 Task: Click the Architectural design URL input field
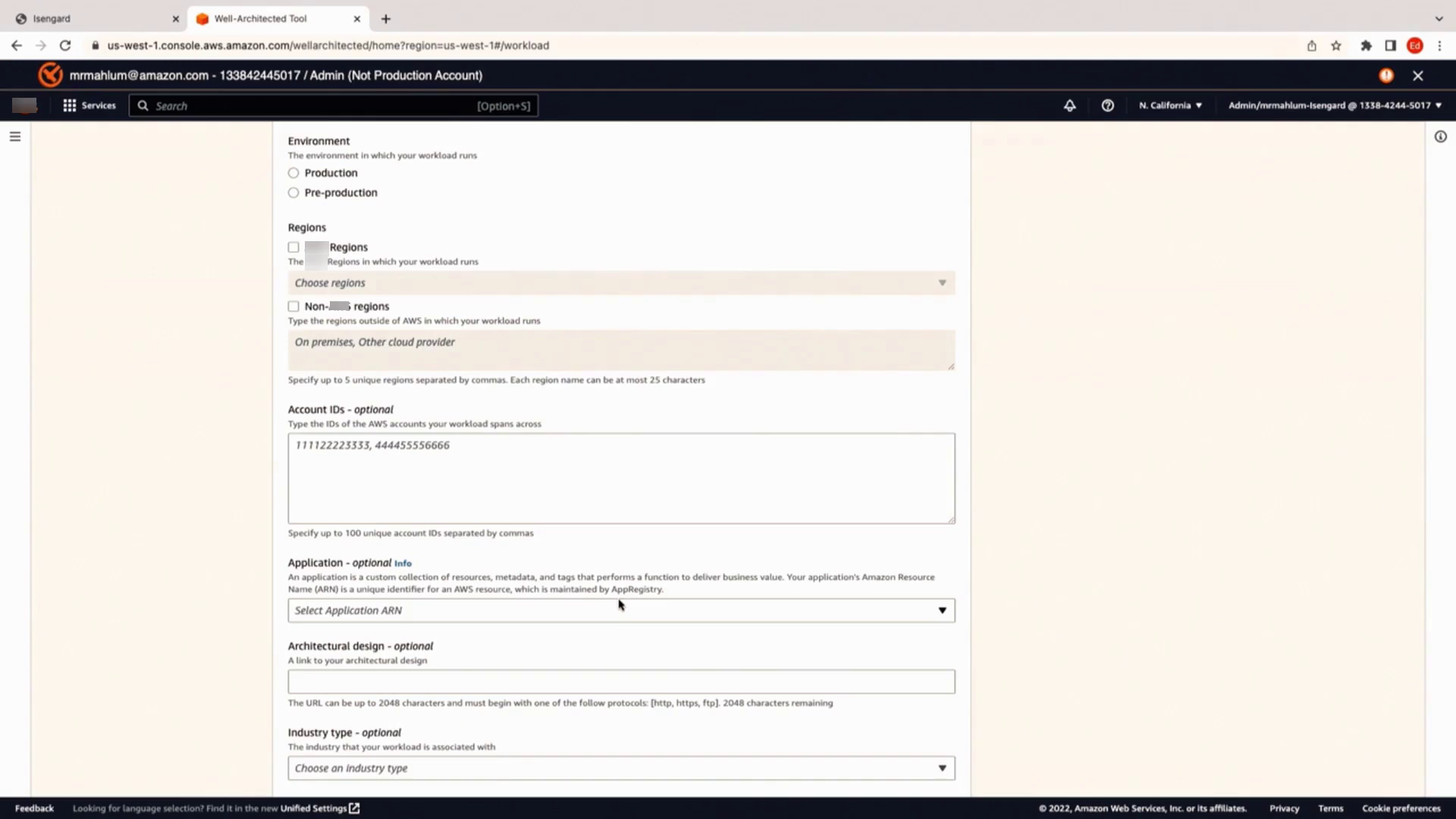click(x=620, y=682)
